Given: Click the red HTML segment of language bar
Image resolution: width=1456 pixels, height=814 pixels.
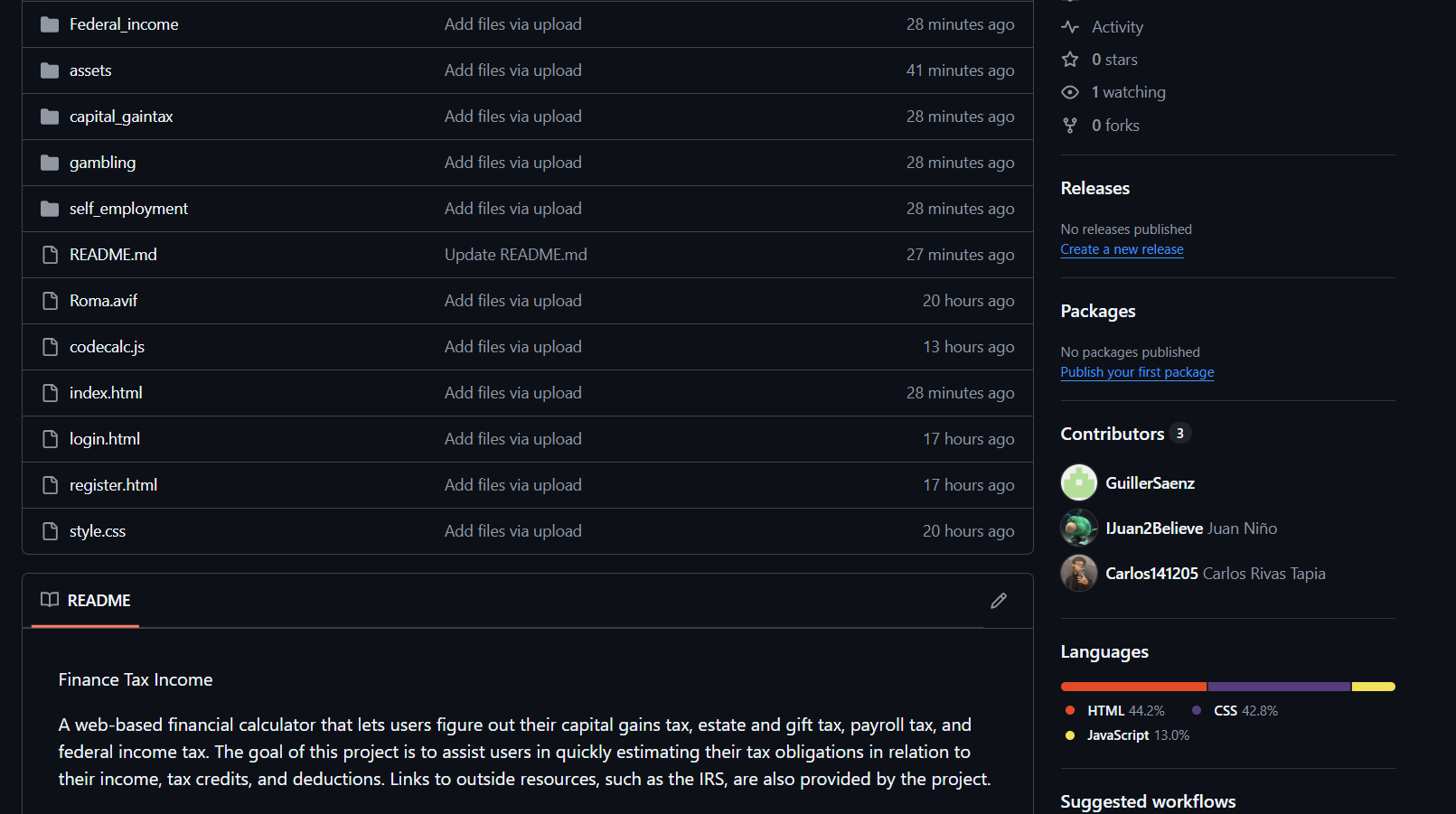Looking at the screenshot, I should (x=1133, y=687).
